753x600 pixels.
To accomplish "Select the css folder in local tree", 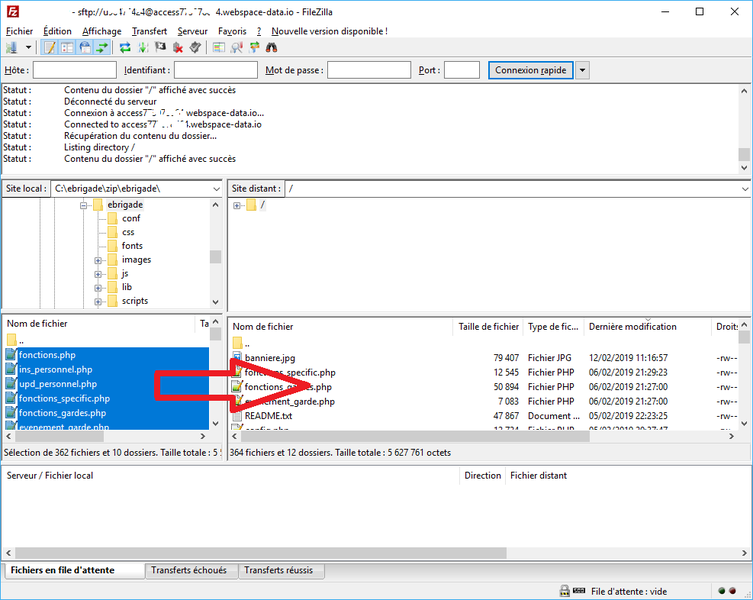I will (x=128, y=233).
